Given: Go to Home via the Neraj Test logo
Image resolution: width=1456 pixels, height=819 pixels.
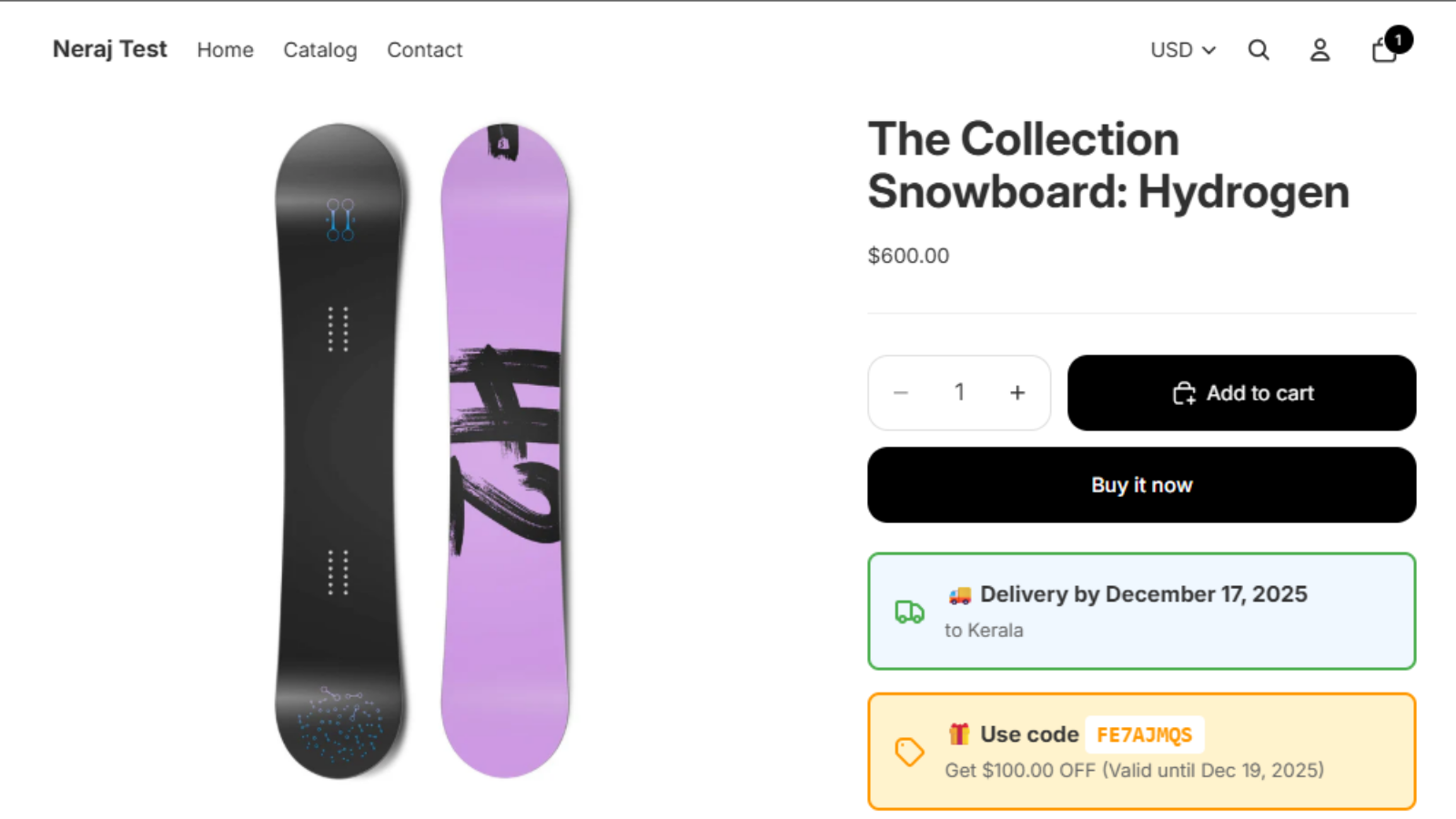Looking at the screenshot, I should click(x=110, y=50).
